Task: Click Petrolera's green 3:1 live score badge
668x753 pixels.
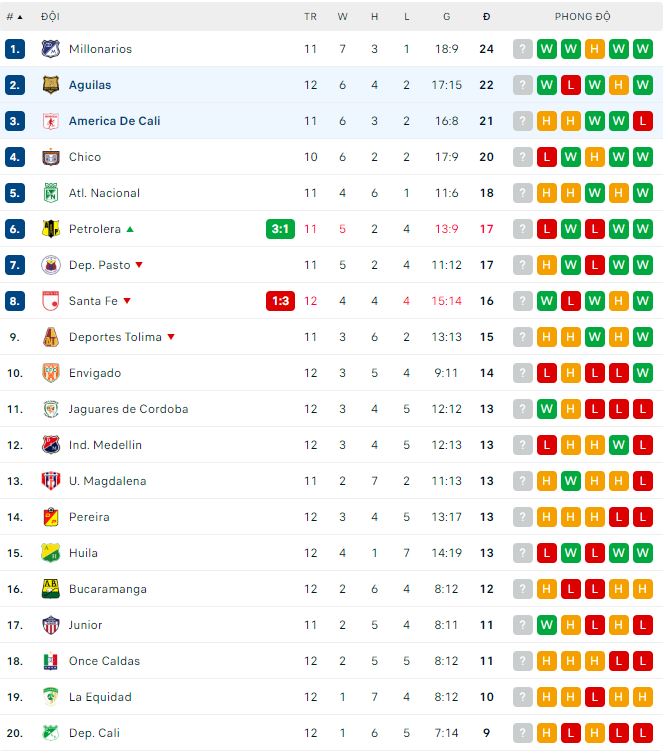Action: [280, 229]
